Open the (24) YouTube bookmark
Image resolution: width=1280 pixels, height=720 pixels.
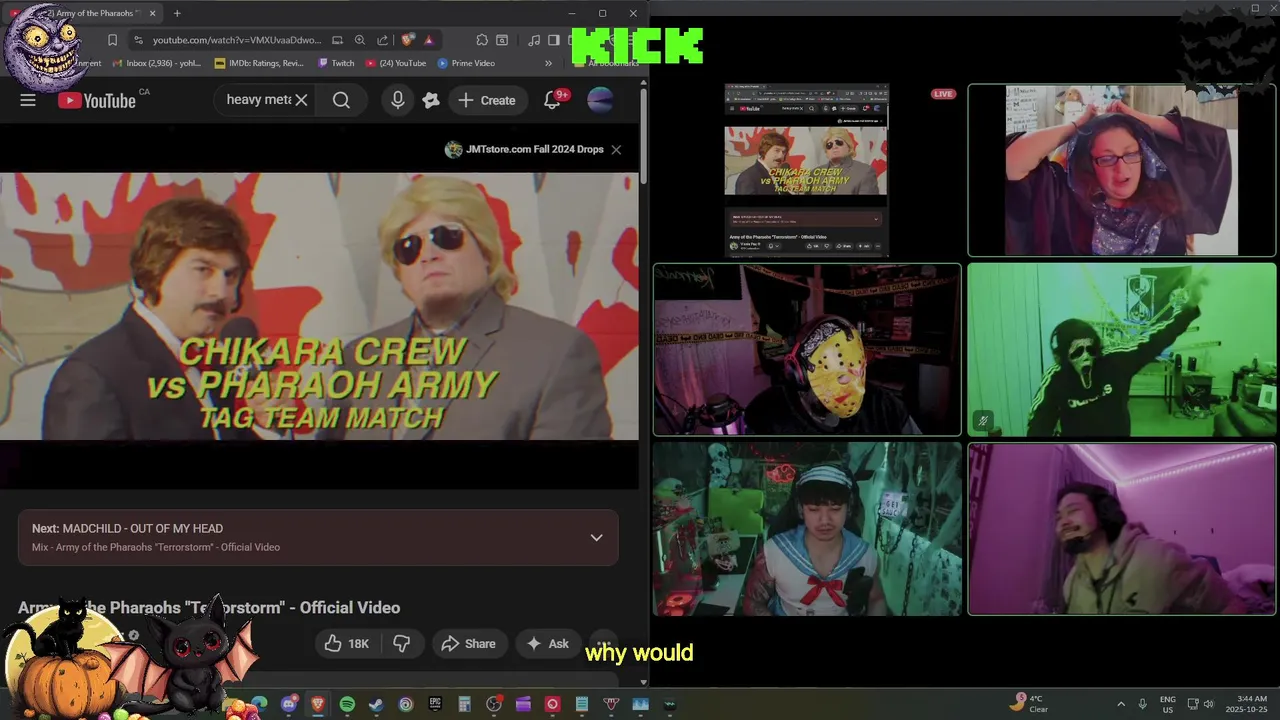396,63
